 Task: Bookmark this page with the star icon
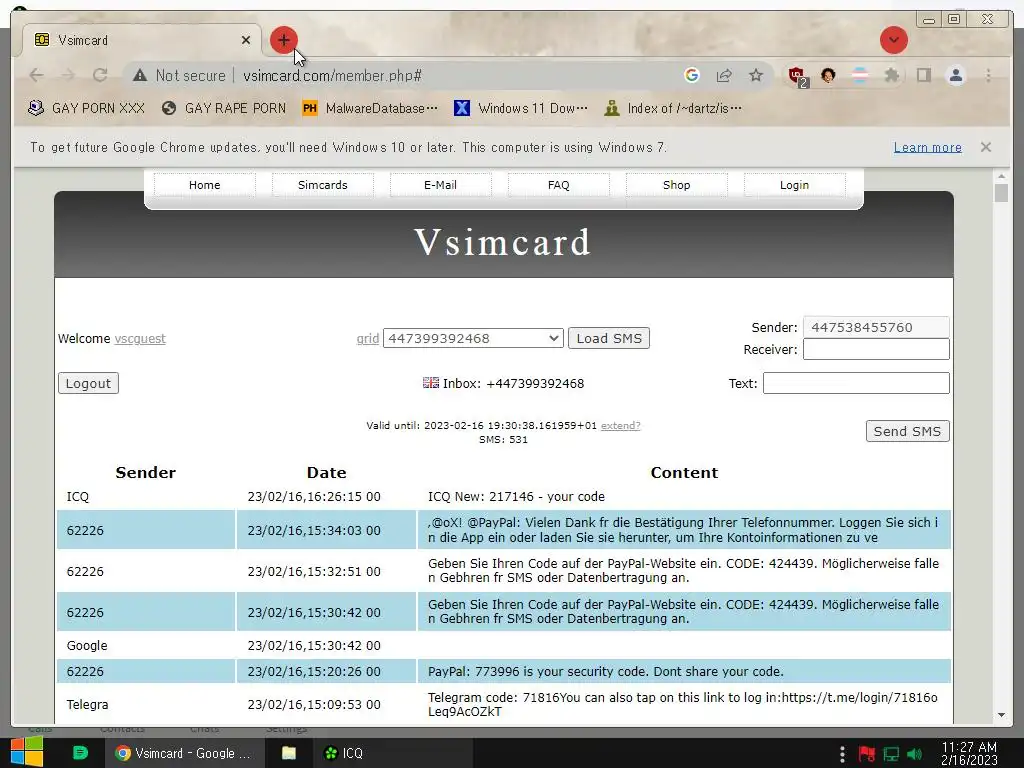click(x=756, y=76)
